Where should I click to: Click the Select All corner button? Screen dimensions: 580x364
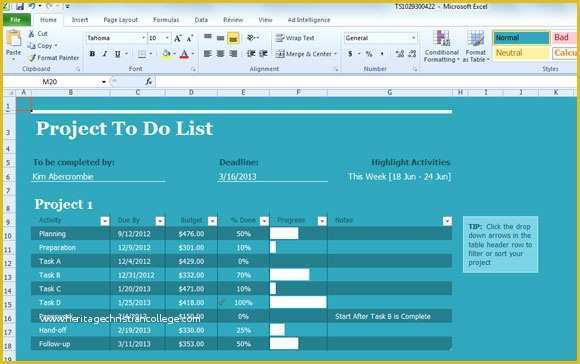[x=10, y=92]
